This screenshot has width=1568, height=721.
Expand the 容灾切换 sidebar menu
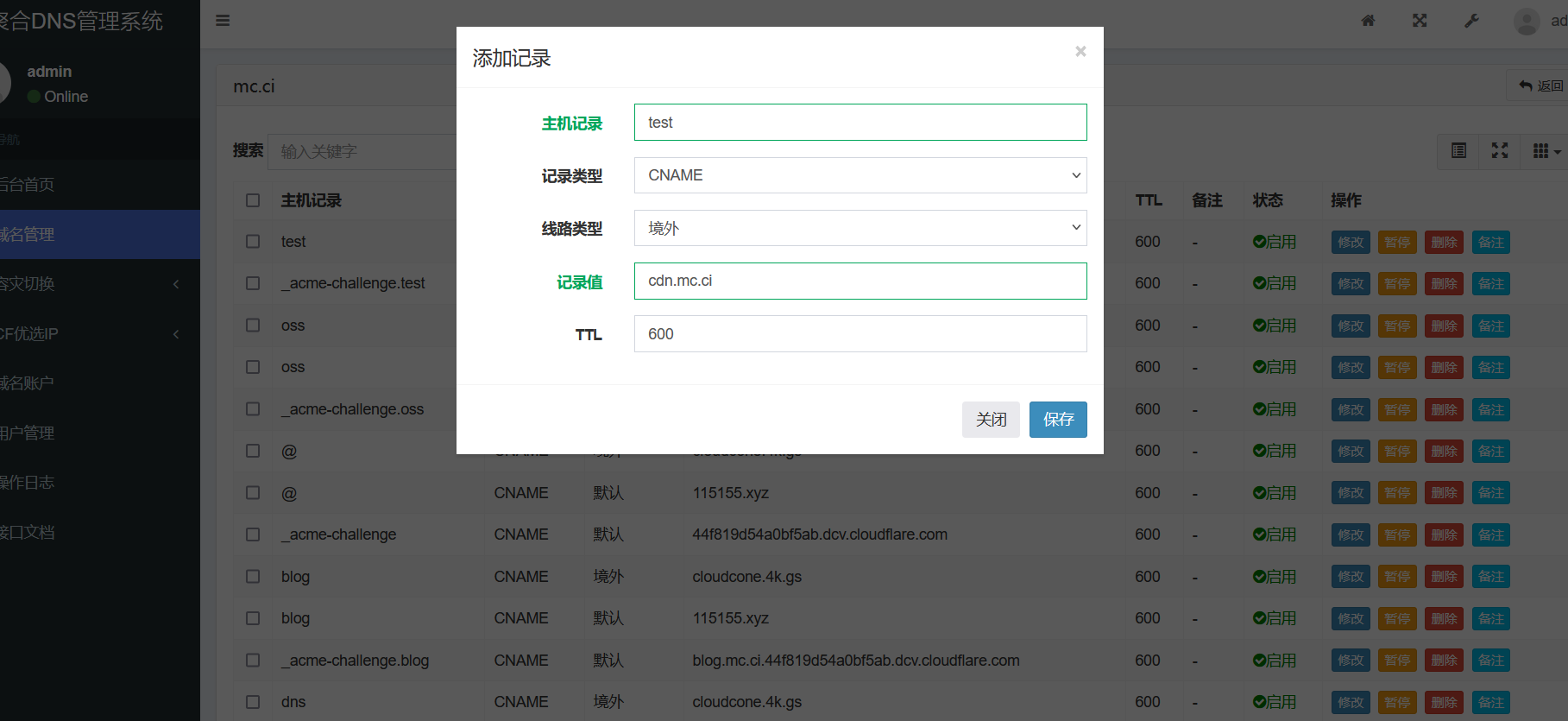coord(100,284)
